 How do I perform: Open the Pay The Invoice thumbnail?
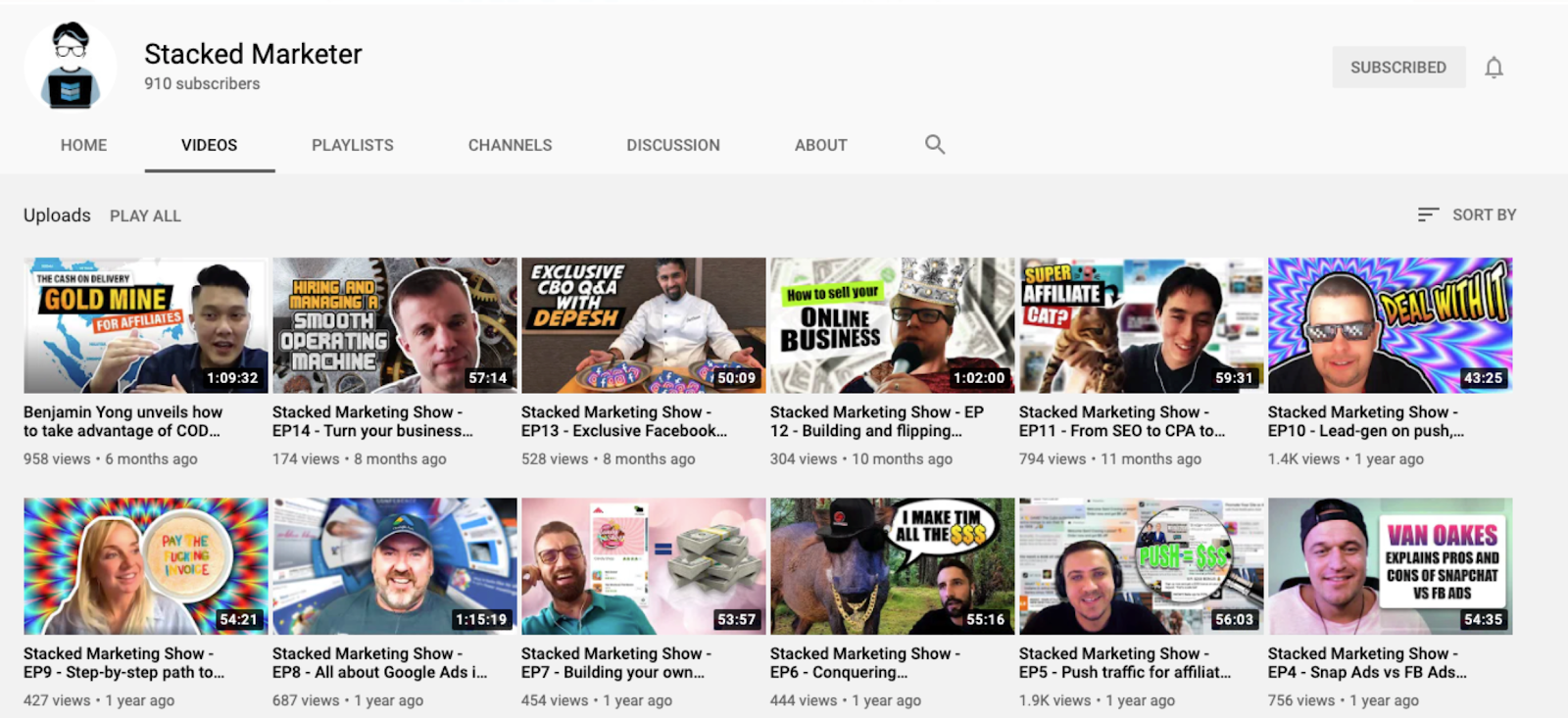(x=145, y=566)
